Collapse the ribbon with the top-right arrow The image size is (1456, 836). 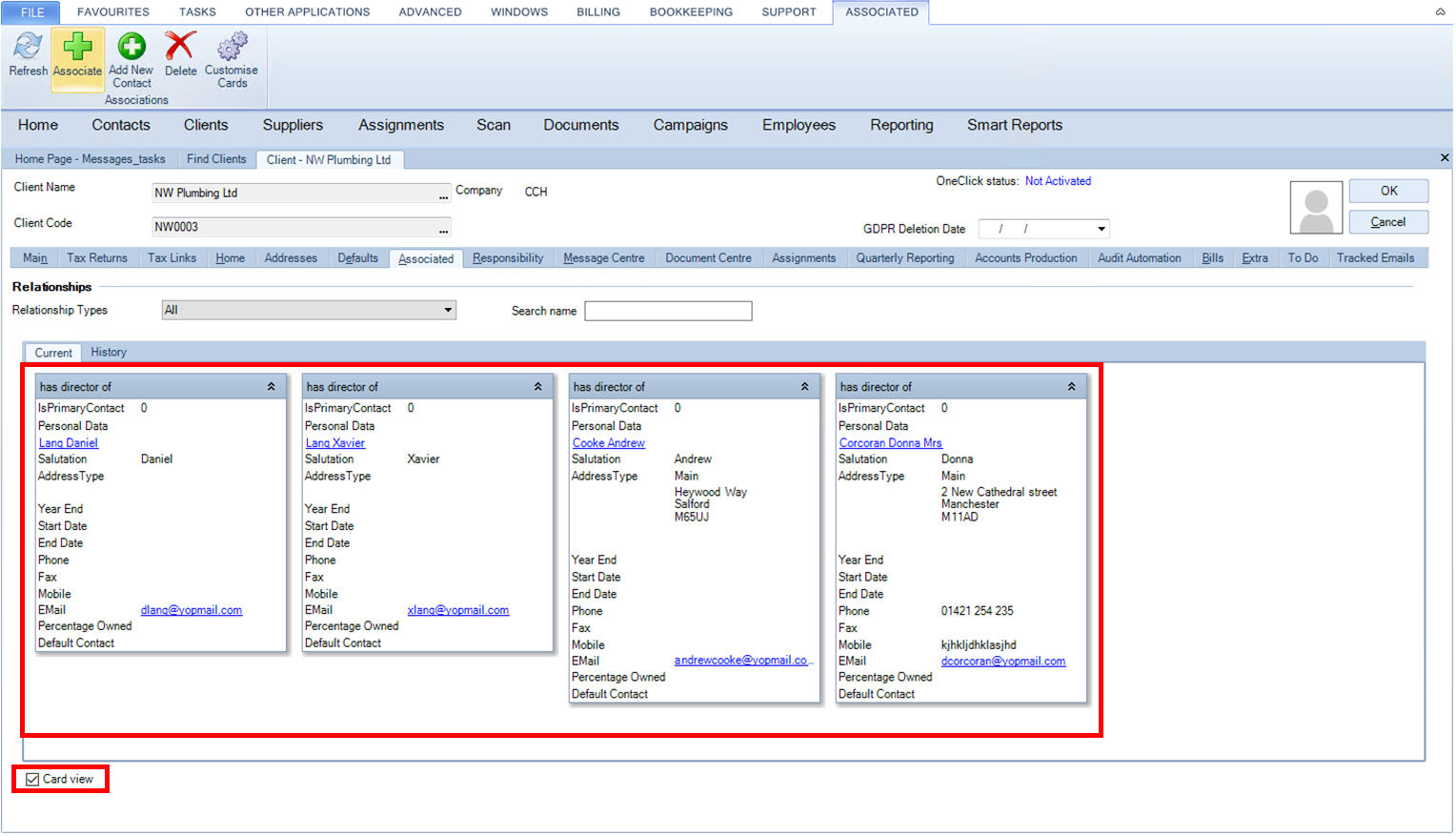tap(1440, 12)
